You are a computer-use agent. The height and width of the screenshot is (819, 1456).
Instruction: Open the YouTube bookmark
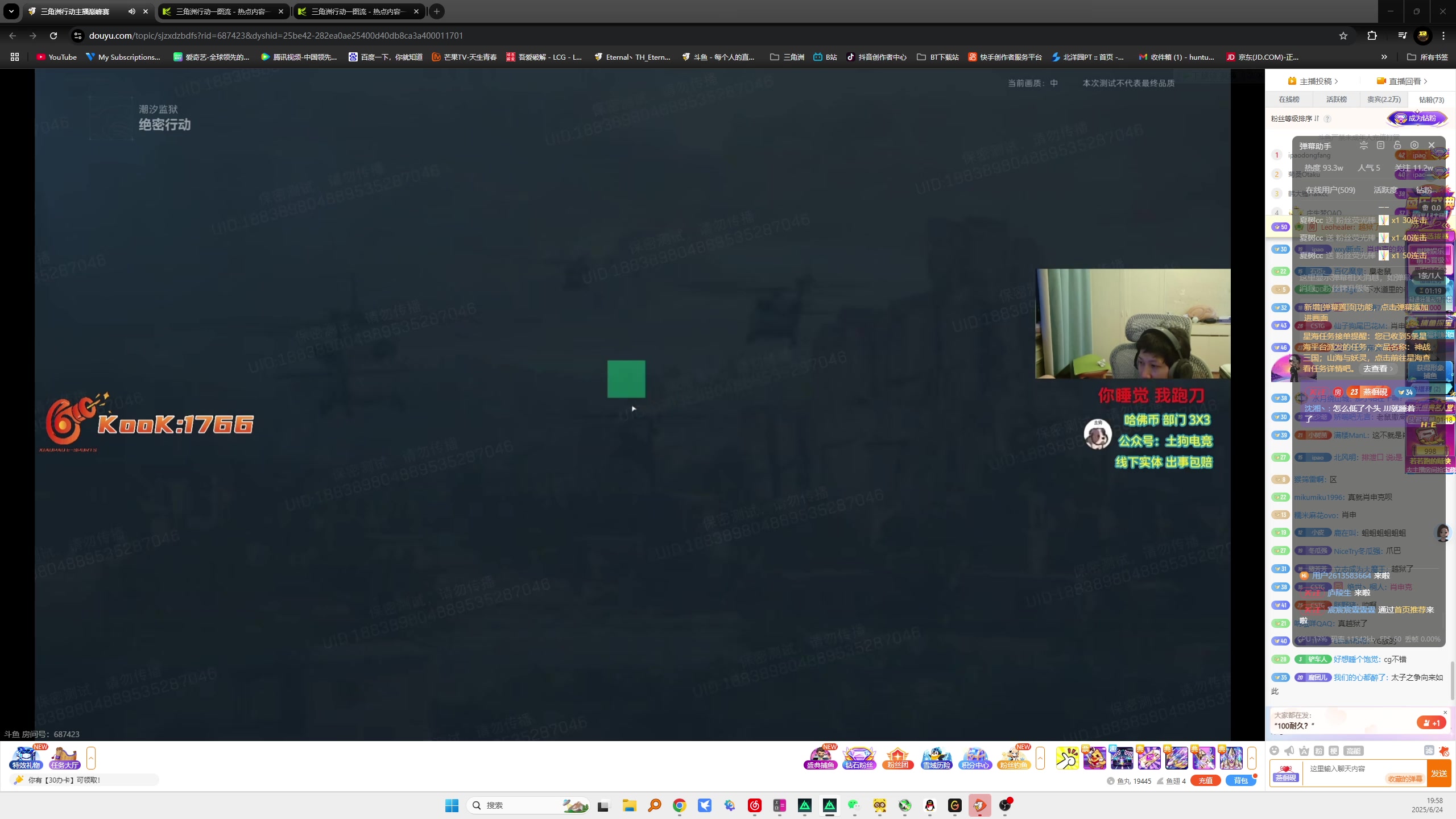pyautogui.click(x=56, y=57)
